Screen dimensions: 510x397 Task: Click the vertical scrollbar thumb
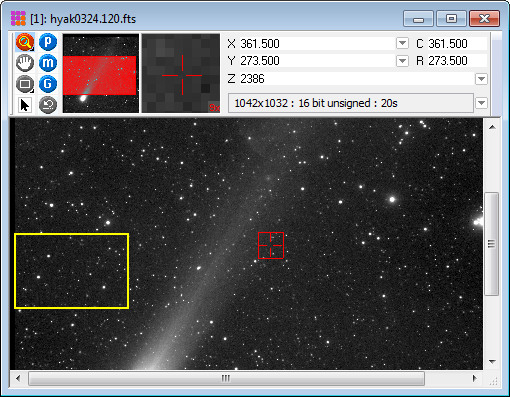pyautogui.click(x=491, y=244)
